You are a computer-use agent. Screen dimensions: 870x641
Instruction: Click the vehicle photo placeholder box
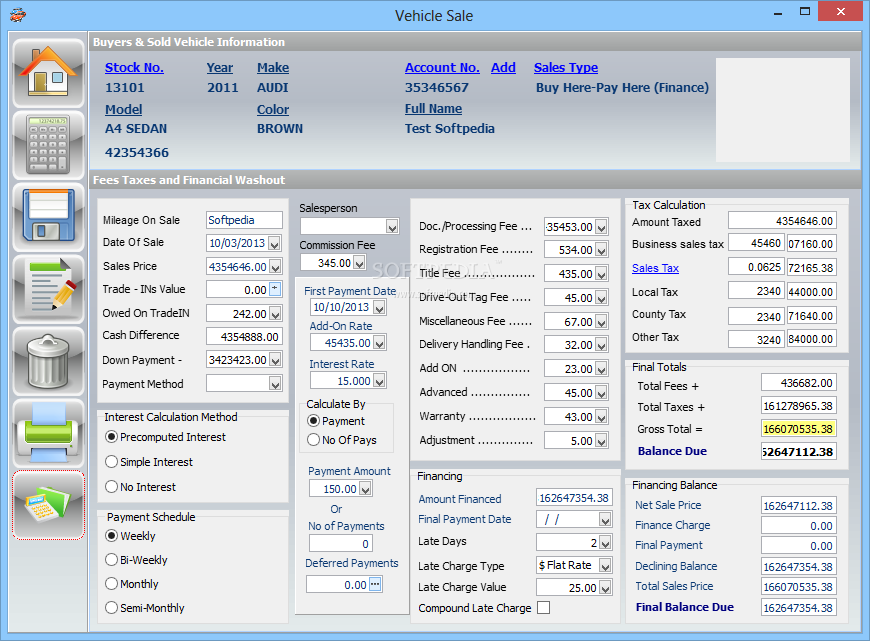point(782,110)
